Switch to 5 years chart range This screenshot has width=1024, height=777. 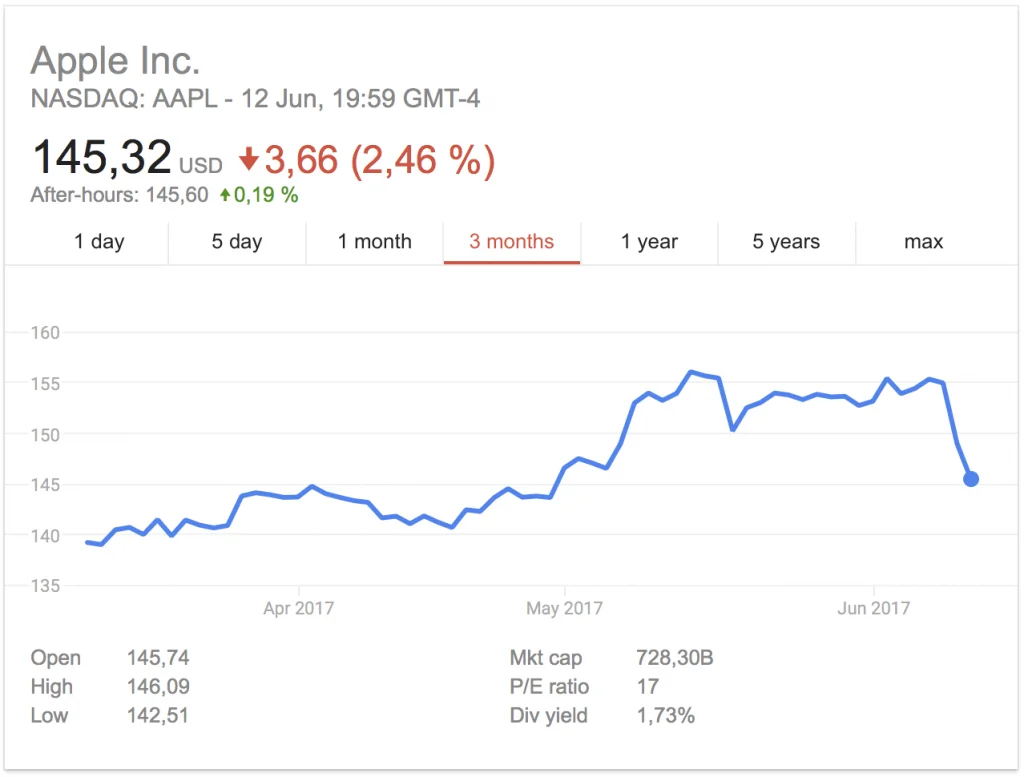pos(786,242)
